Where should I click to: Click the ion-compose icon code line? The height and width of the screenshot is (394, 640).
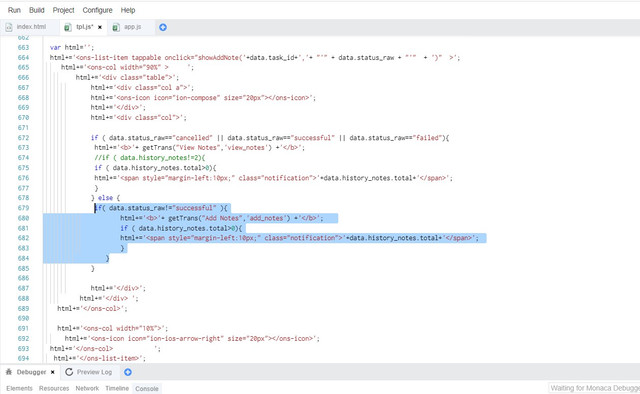point(203,98)
